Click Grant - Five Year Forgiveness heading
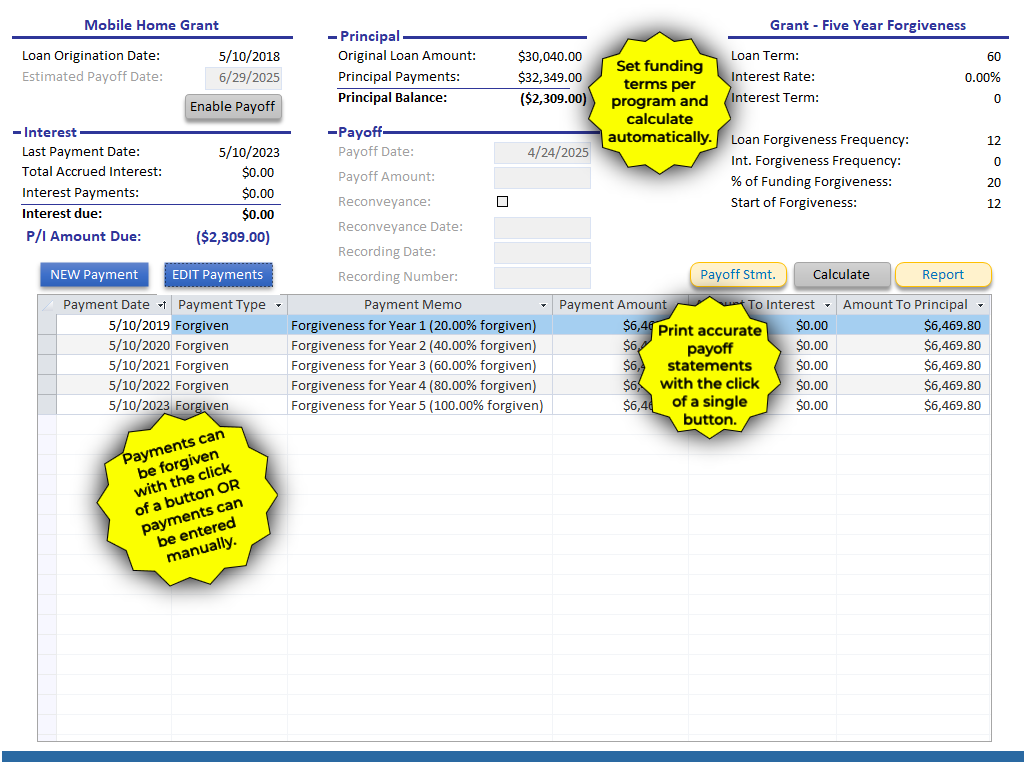1027x762 pixels. pyautogui.click(x=868, y=26)
